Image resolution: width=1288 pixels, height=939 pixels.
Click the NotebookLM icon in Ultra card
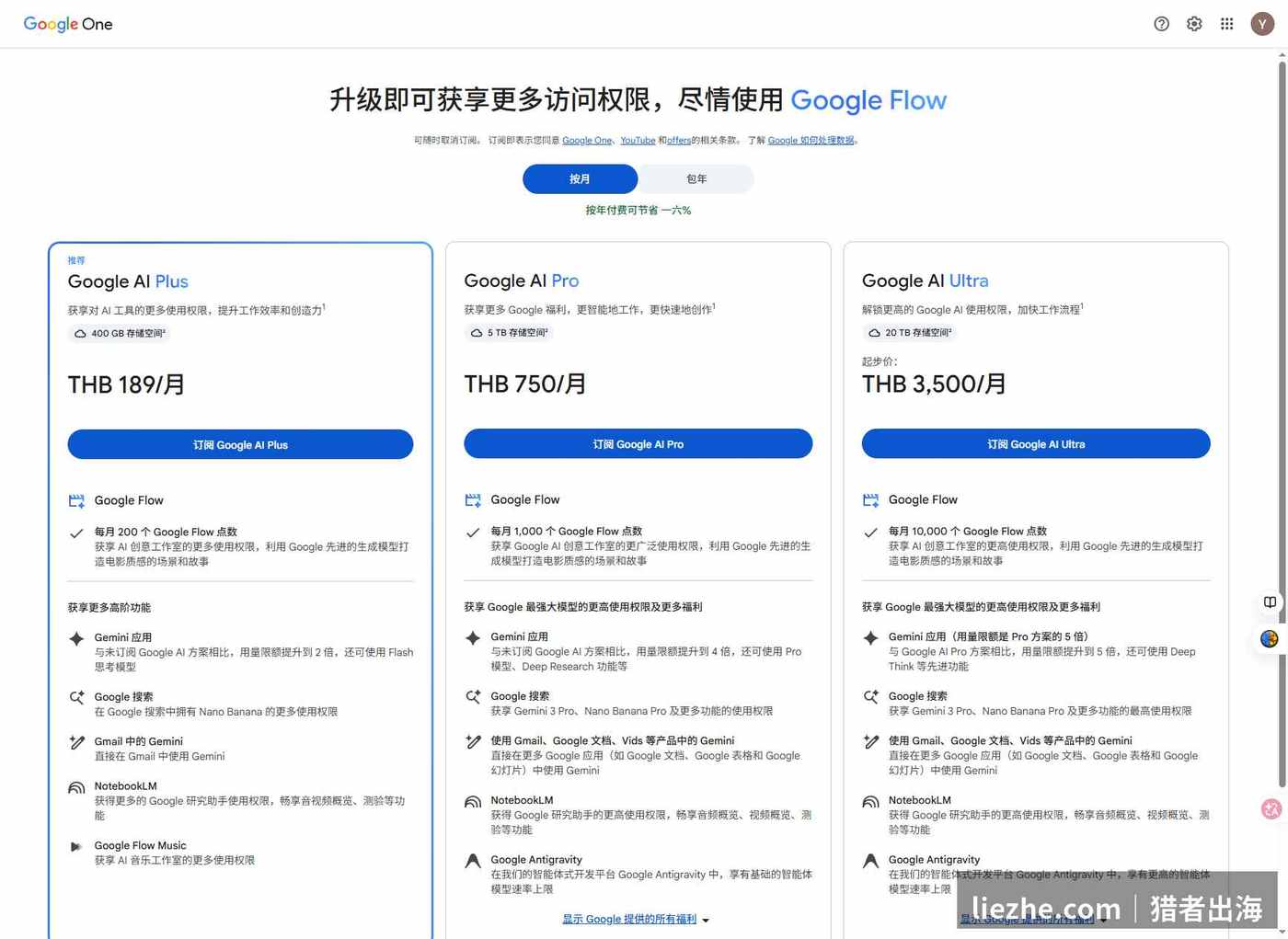(870, 802)
